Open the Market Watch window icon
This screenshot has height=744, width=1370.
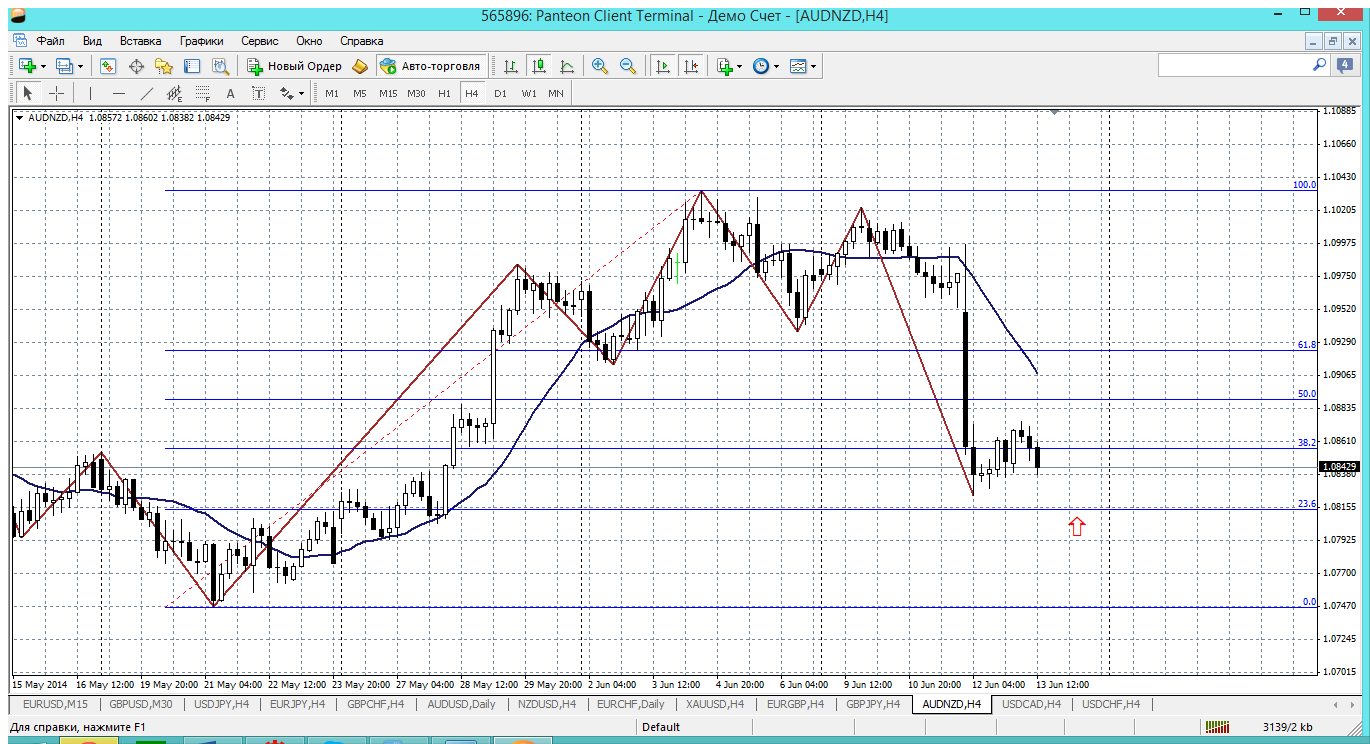coord(108,66)
